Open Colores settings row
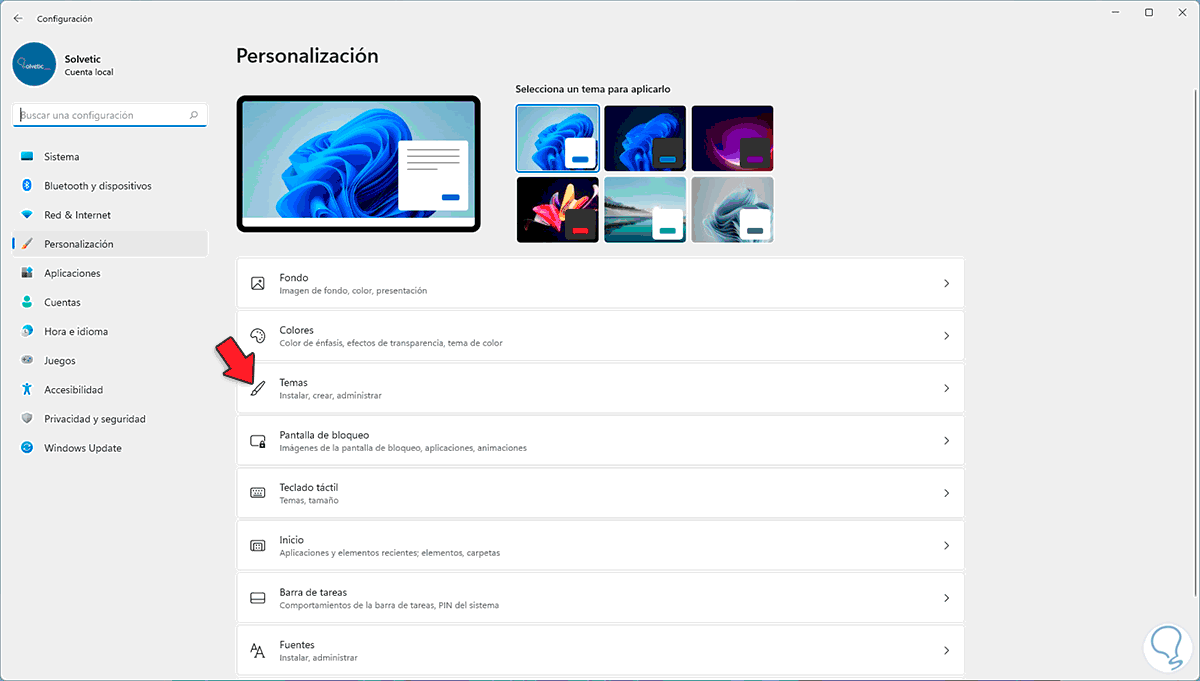The height and width of the screenshot is (681, 1200). pos(600,336)
